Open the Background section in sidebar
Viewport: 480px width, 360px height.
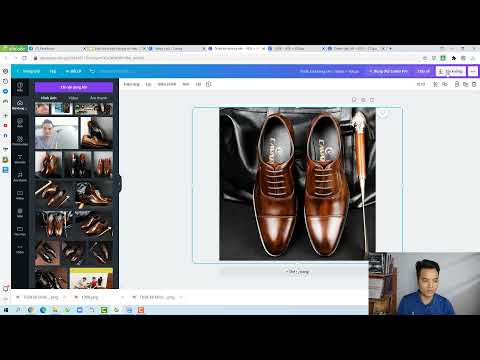pyautogui.click(x=20, y=212)
